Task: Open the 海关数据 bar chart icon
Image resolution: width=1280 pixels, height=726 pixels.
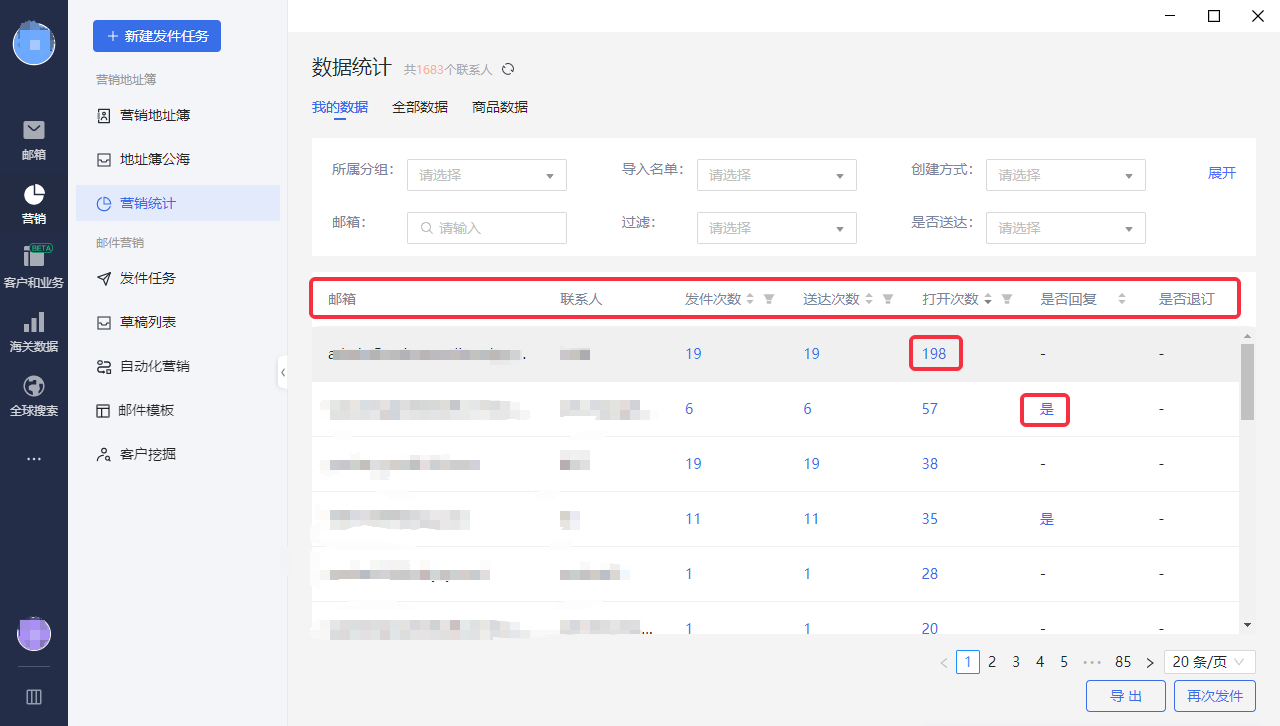Action: point(34,322)
